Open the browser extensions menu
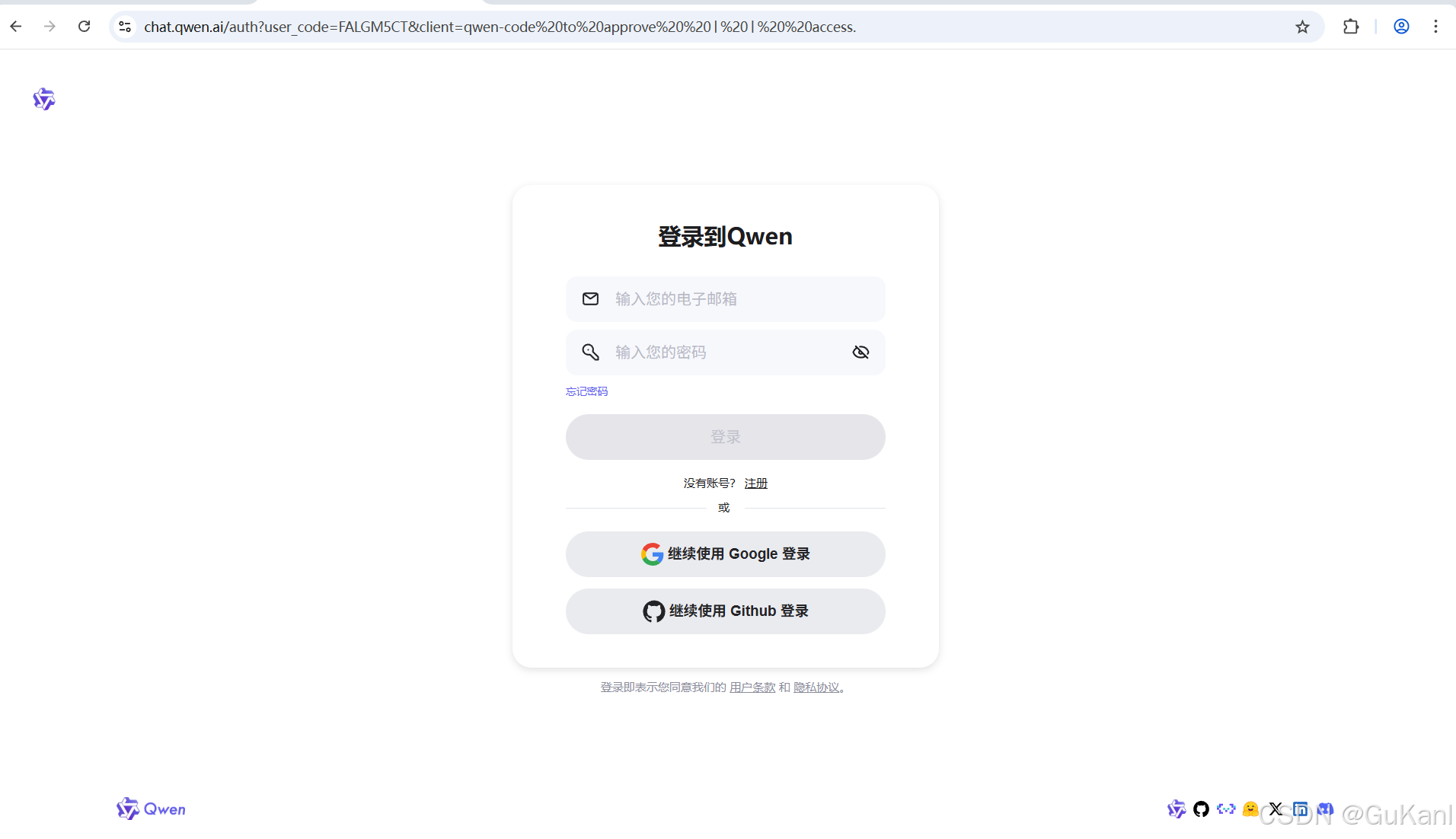Image resolution: width=1456 pixels, height=839 pixels. tap(1352, 27)
